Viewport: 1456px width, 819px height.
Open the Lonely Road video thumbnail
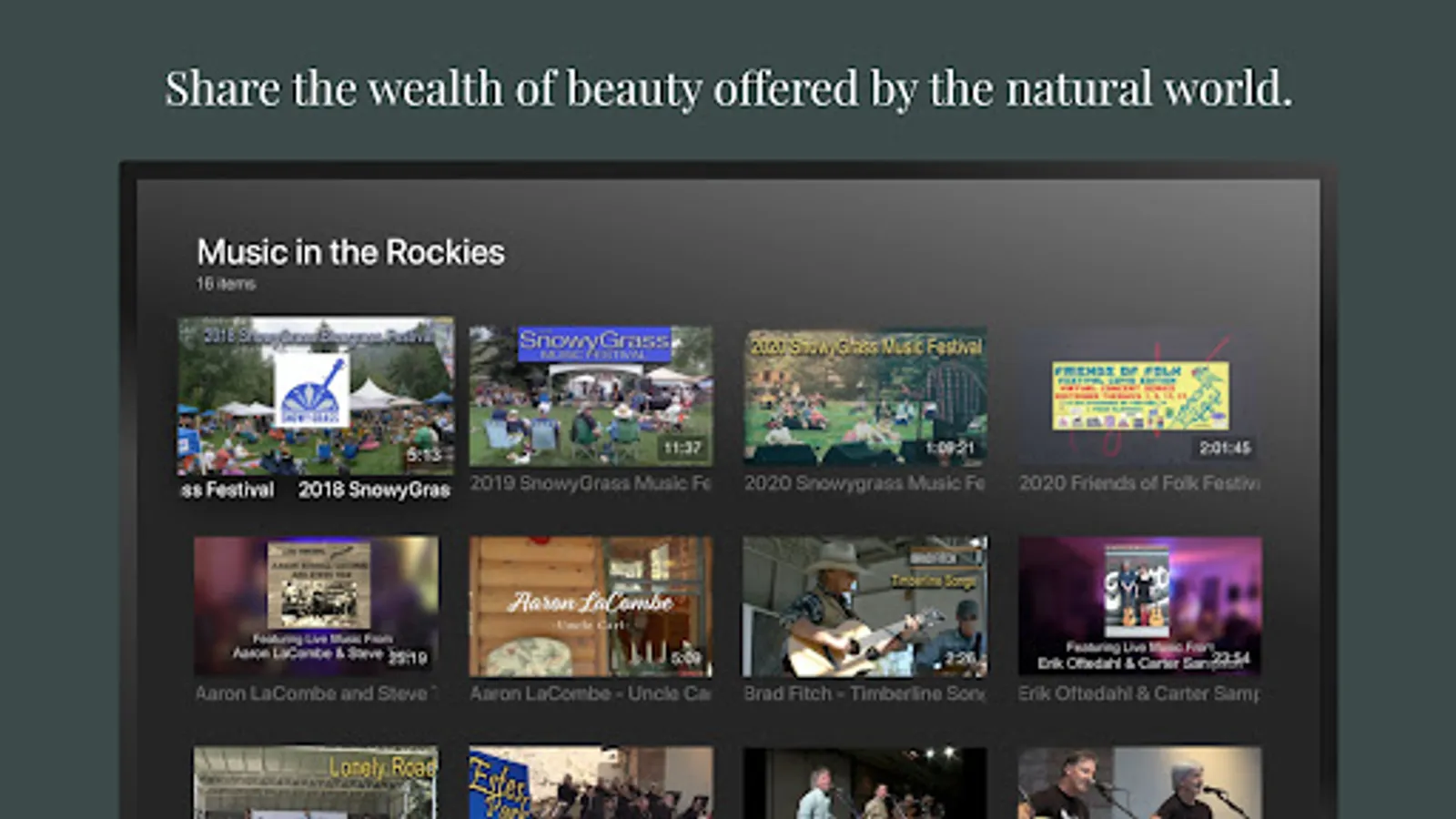tap(316, 783)
